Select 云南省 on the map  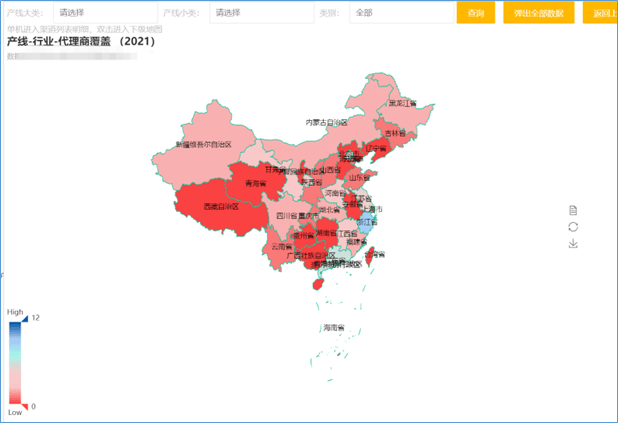[x=282, y=246]
